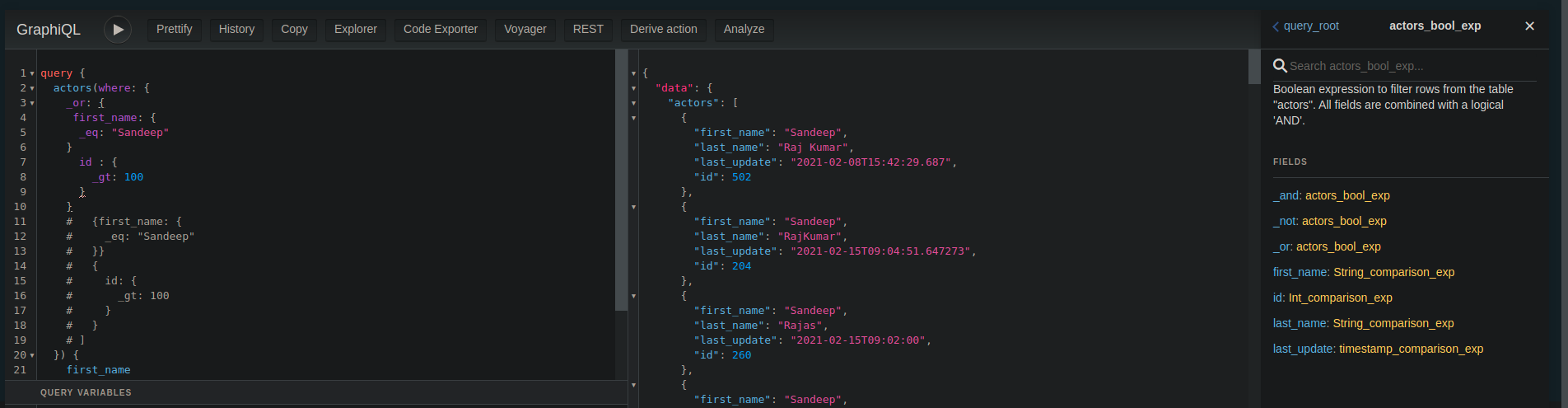1568x408 pixels.
Task: Launch Voyager schema view
Action: point(525,29)
